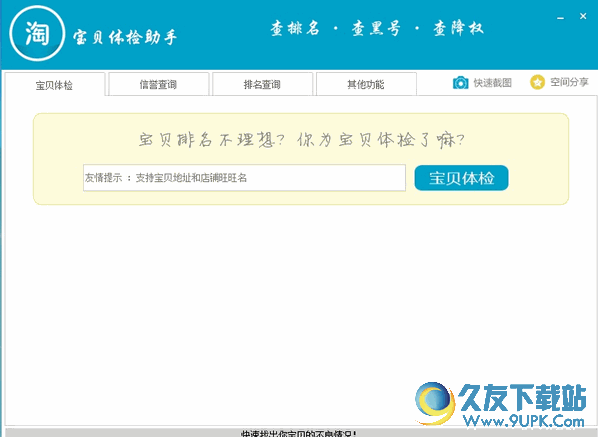Image resolution: width=598 pixels, height=437 pixels.
Task: Click the 查黑号 header slogan
Action: pyautogui.click(x=376, y=29)
